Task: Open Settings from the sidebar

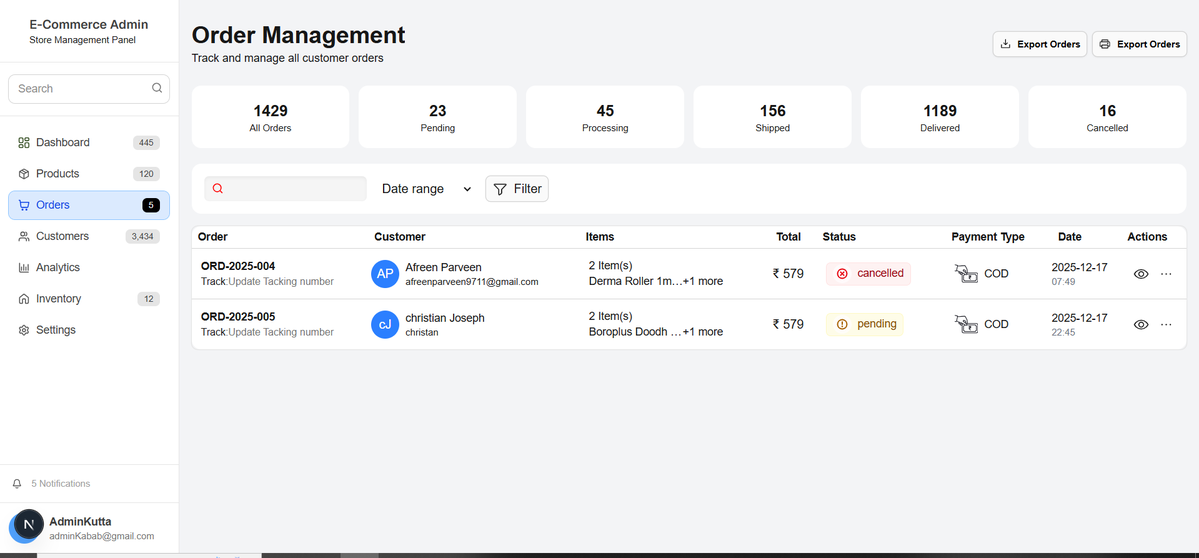Action: (89, 330)
